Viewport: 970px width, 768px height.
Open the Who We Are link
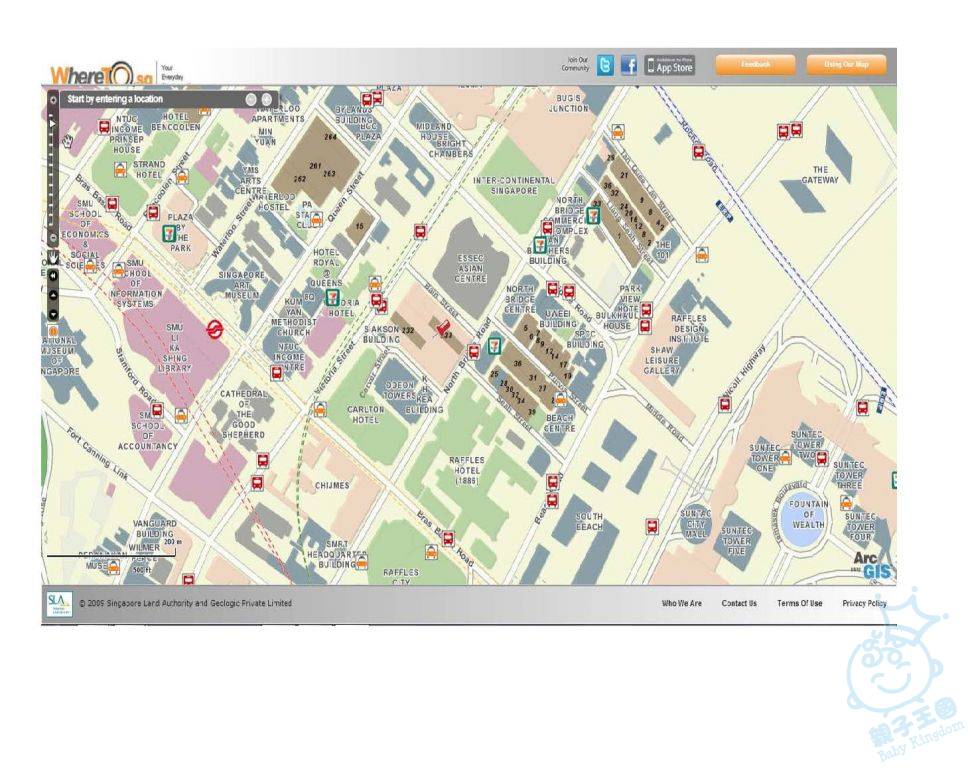[681, 604]
